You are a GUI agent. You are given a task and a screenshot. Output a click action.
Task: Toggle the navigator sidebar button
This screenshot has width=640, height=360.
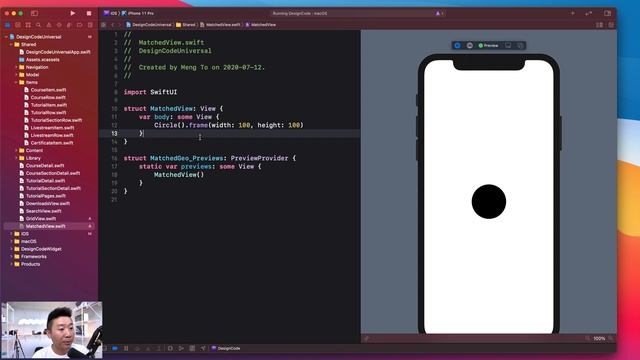coord(34,13)
